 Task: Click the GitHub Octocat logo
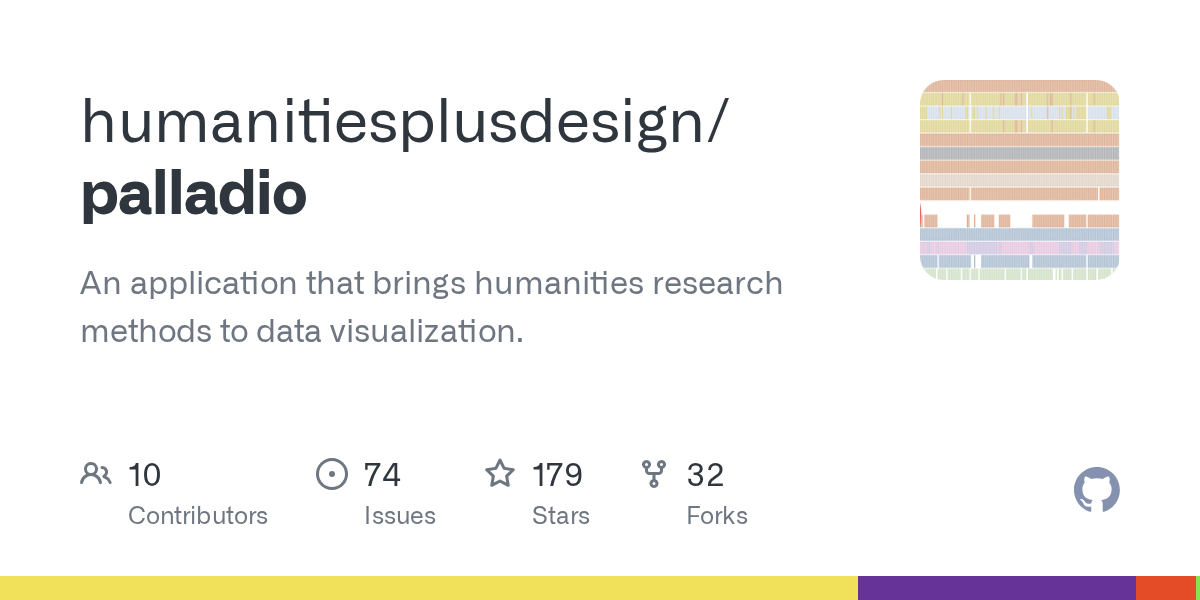pyautogui.click(x=1096, y=491)
